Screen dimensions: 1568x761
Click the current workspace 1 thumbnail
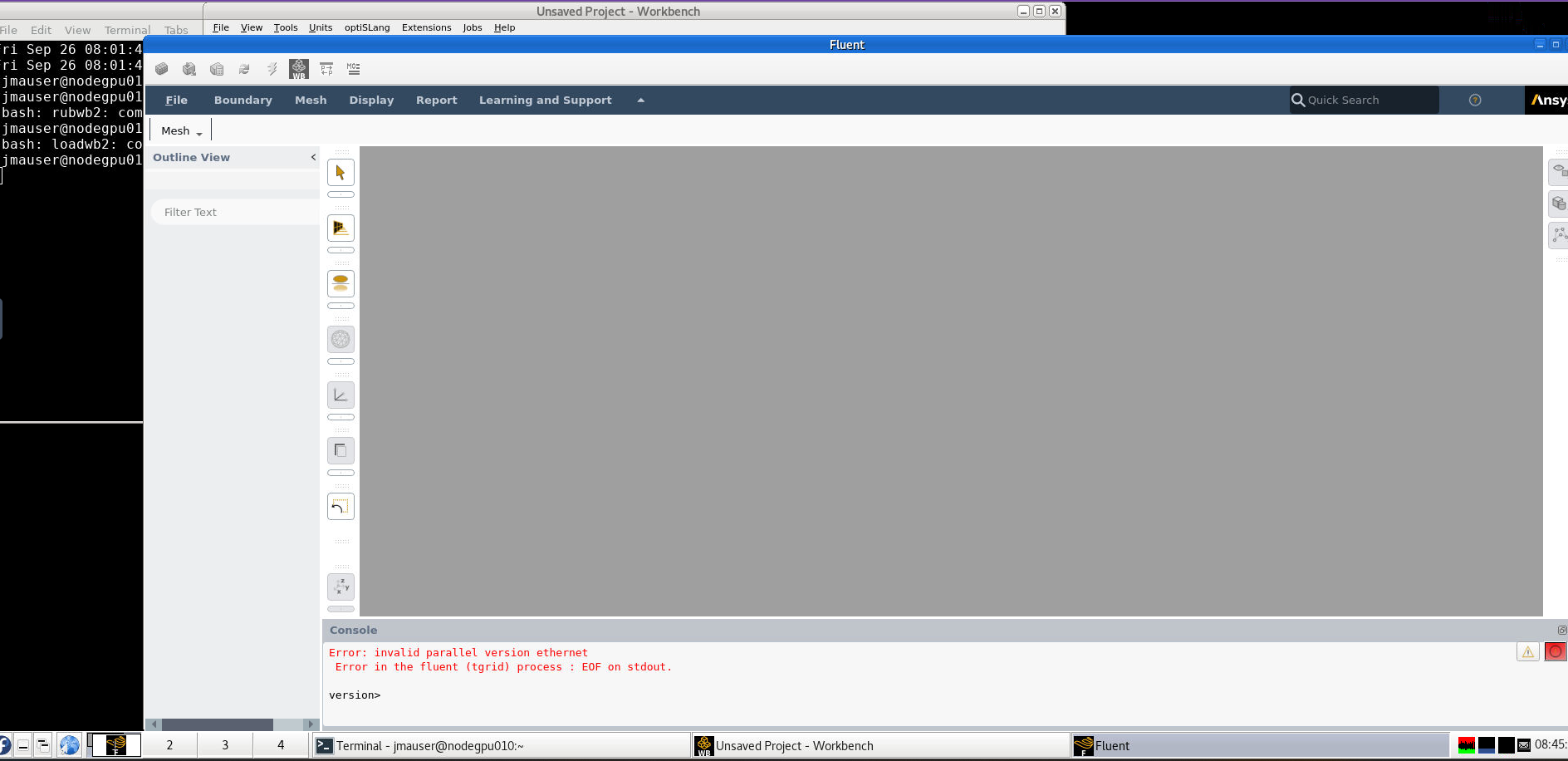(115, 745)
